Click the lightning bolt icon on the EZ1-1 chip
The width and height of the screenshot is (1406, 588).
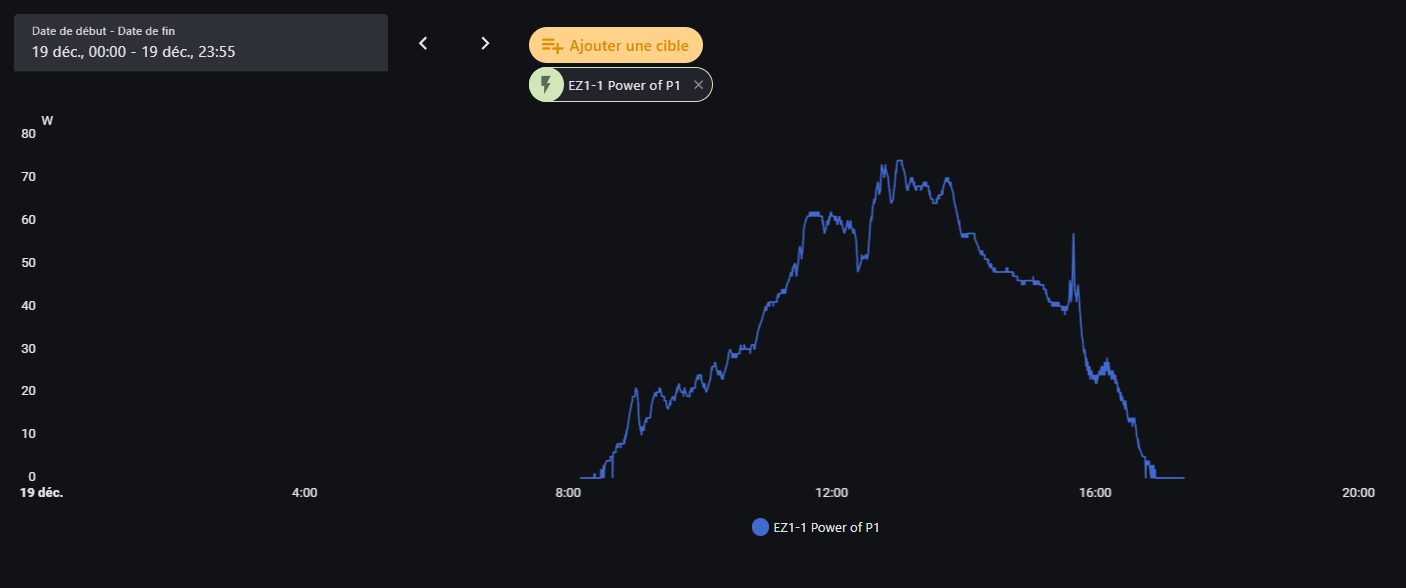[x=546, y=85]
